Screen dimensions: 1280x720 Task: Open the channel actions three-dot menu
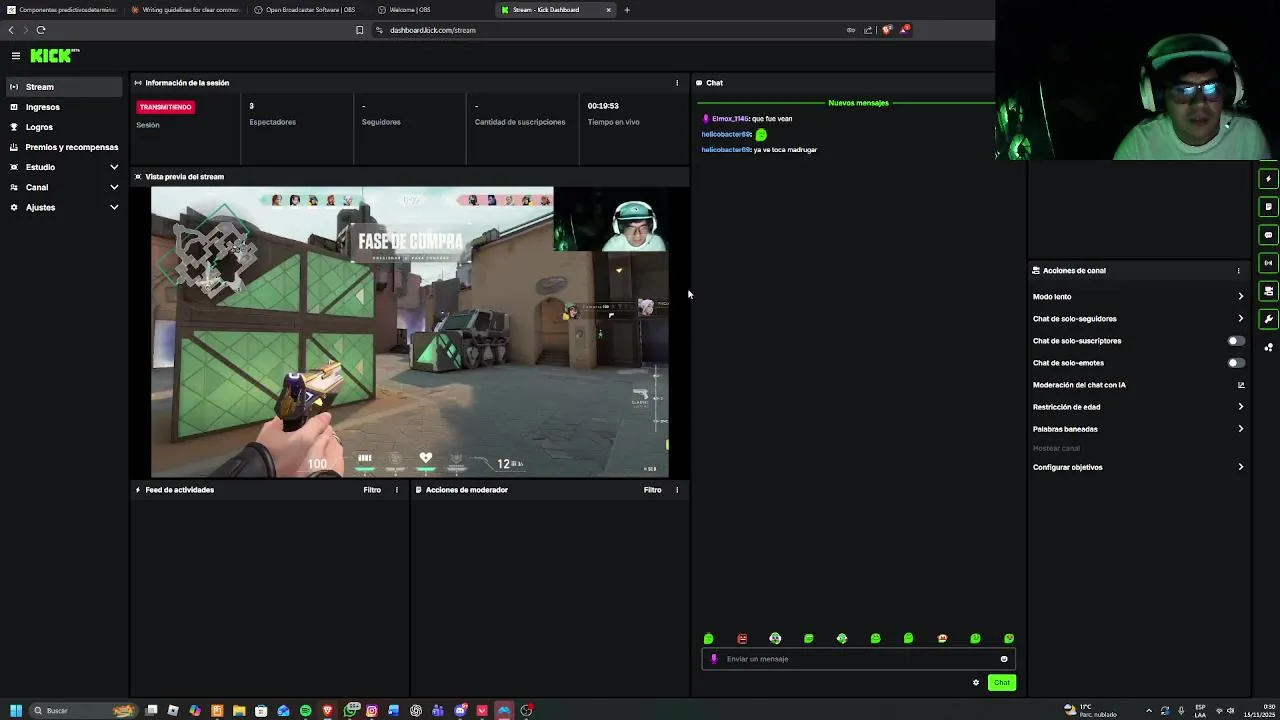click(x=1238, y=271)
